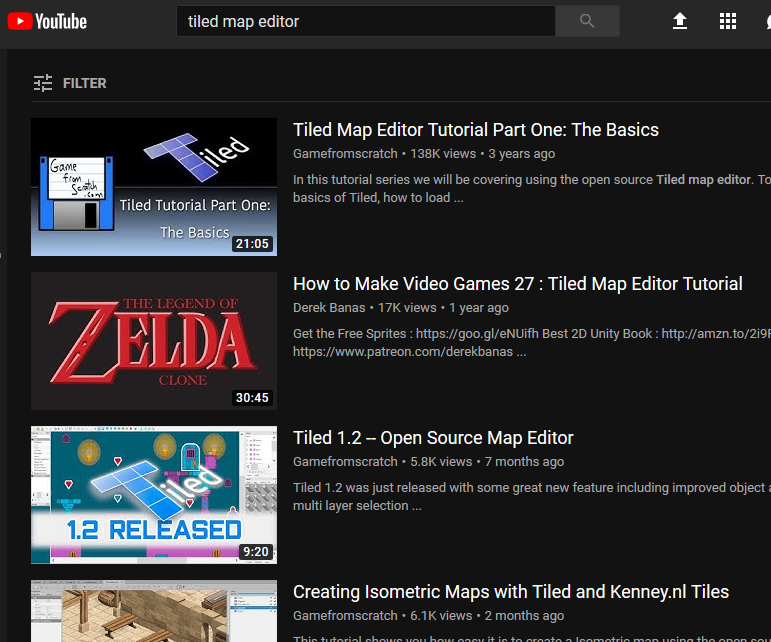
Task: Open Gamefromscratch channel under Isometric Maps video
Action: [x=345, y=615]
